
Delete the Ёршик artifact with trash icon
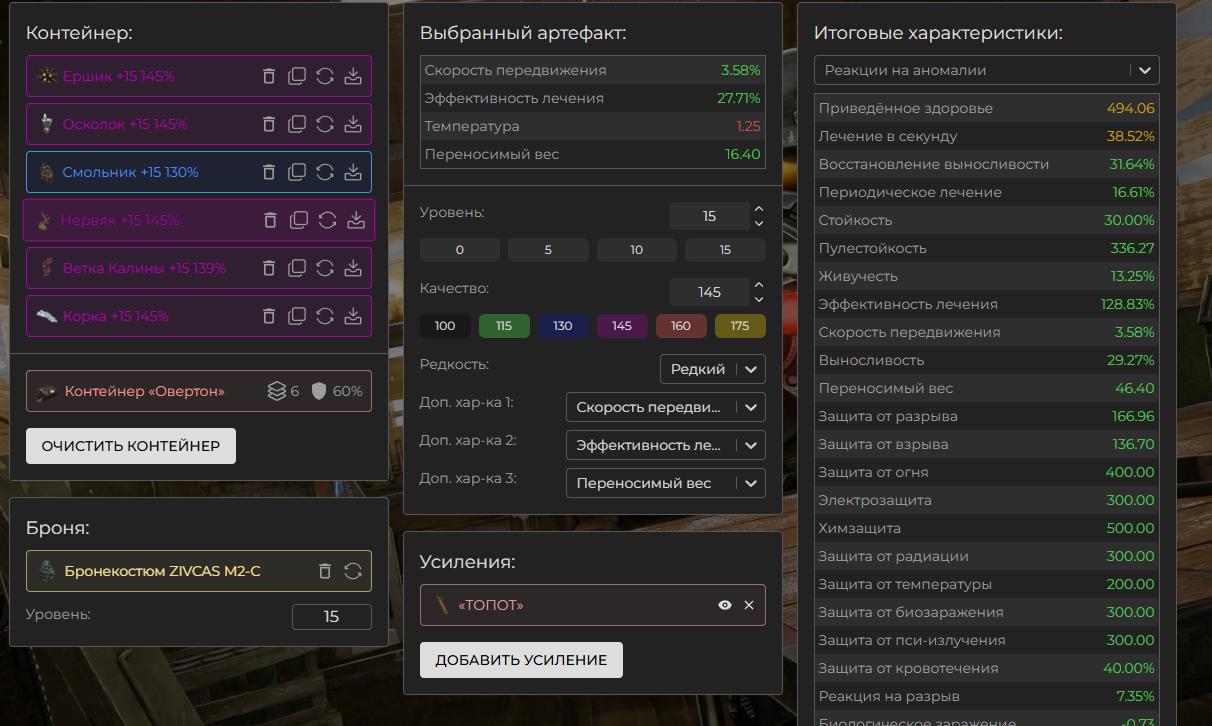[x=269, y=76]
